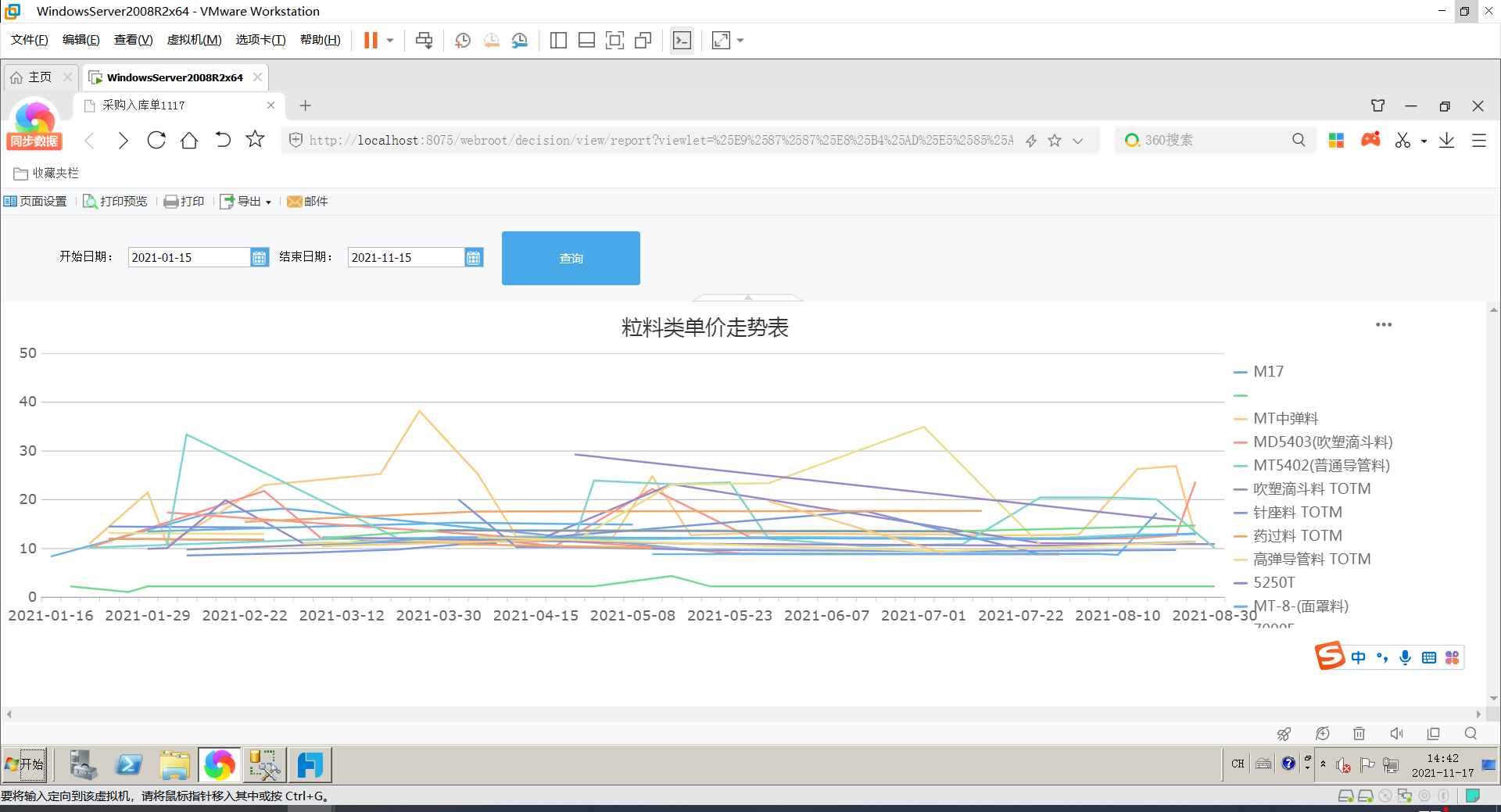The height and width of the screenshot is (812, 1501).
Task: Open the chart options ellipsis menu
Action: tap(1384, 325)
